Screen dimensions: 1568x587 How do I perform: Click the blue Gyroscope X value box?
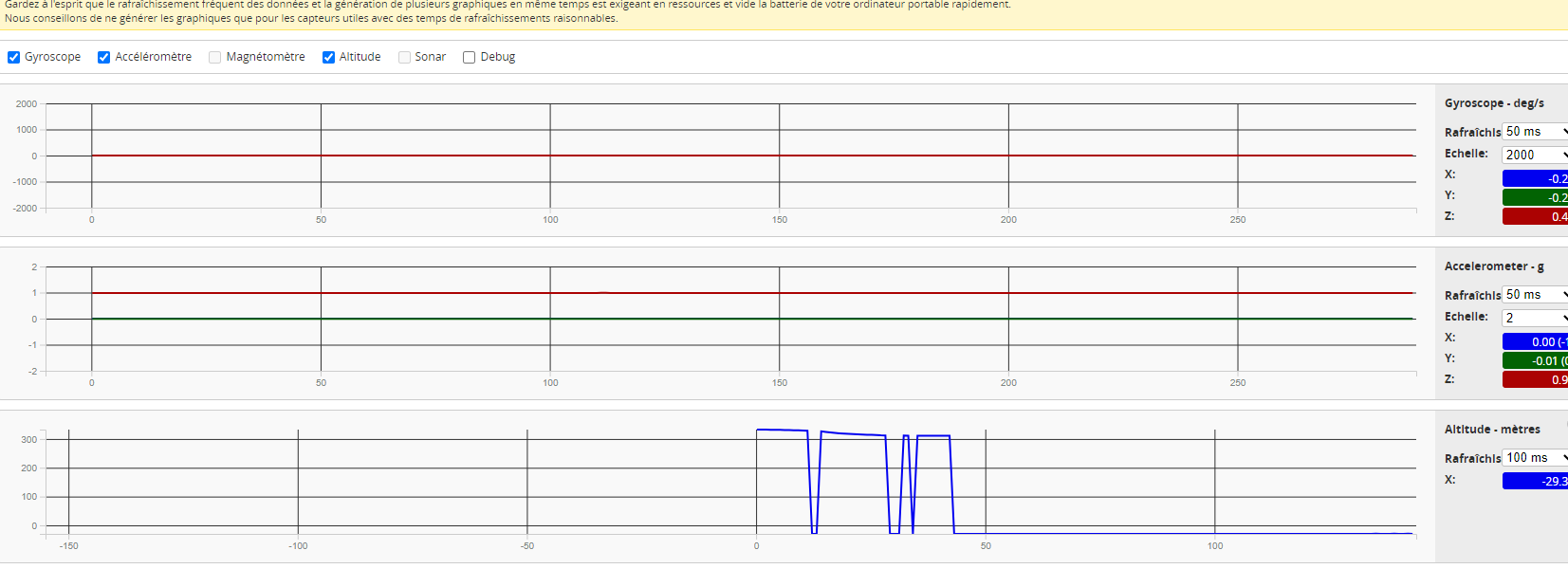(1535, 178)
